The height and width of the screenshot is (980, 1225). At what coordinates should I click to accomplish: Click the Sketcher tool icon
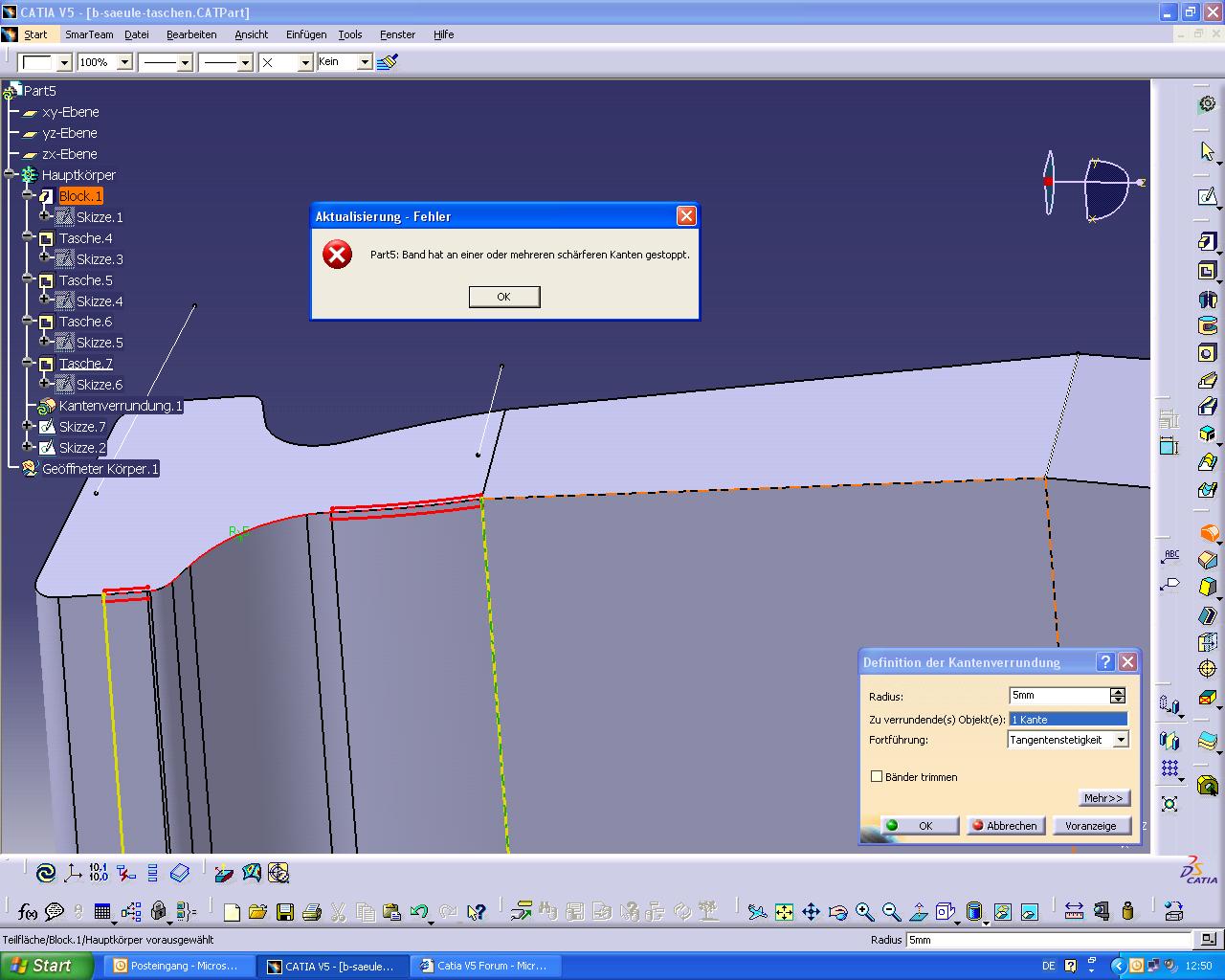click(1207, 196)
